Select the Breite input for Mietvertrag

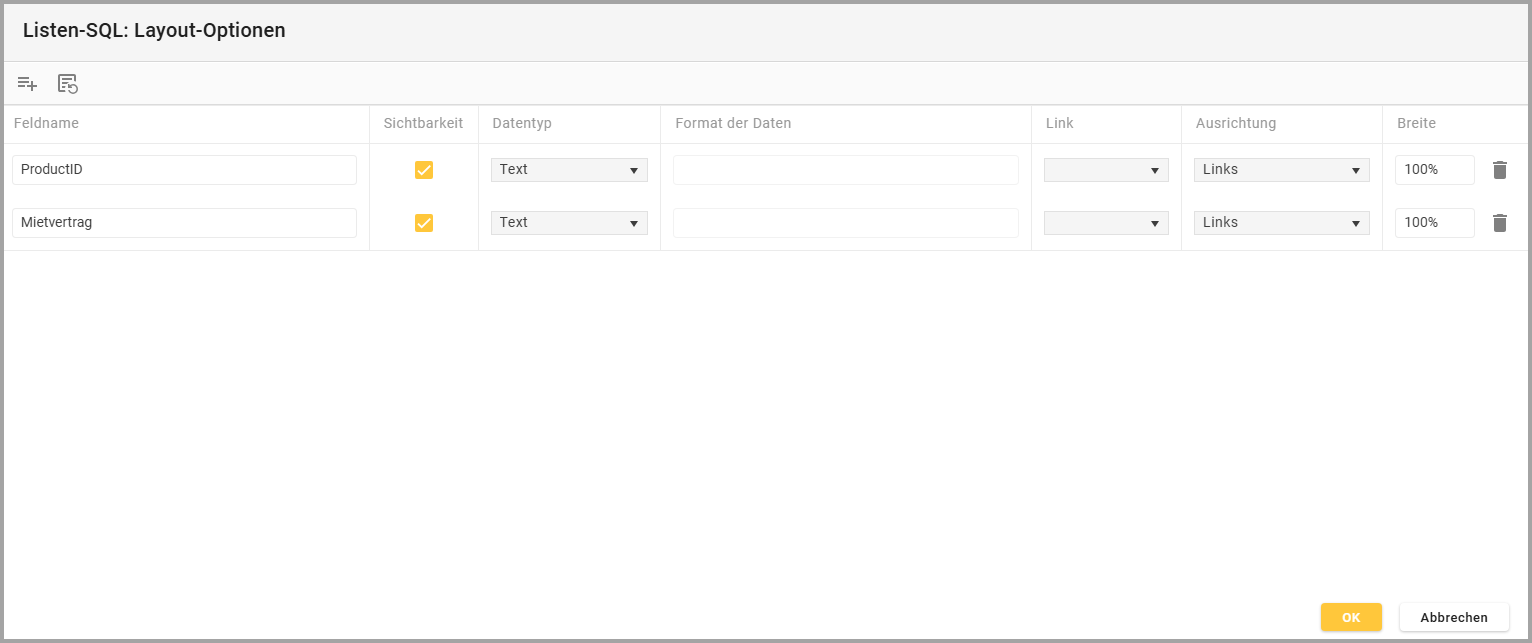click(1434, 223)
